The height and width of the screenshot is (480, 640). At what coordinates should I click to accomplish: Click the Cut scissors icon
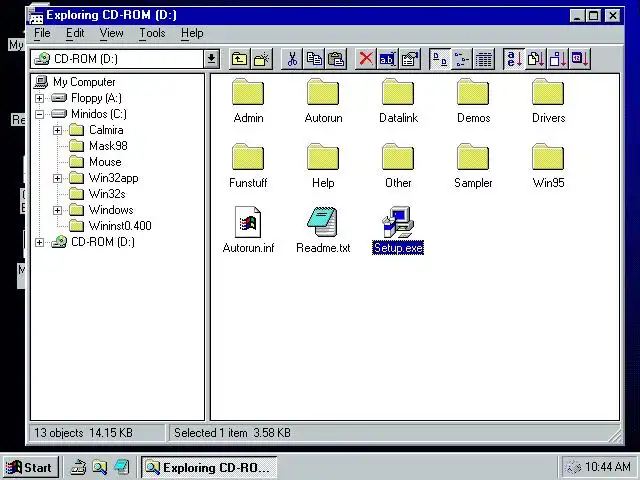pyautogui.click(x=292, y=59)
